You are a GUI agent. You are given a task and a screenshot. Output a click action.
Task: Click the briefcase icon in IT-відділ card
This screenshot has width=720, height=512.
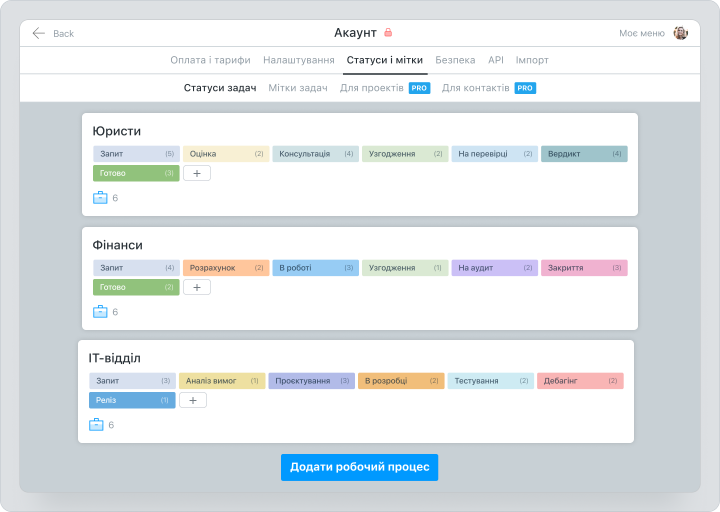[96, 425]
